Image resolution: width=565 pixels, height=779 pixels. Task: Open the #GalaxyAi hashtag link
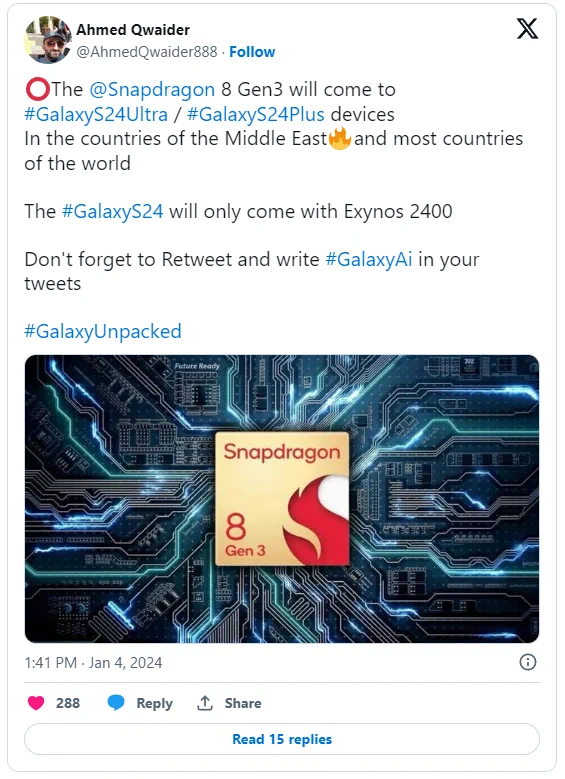coord(369,260)
